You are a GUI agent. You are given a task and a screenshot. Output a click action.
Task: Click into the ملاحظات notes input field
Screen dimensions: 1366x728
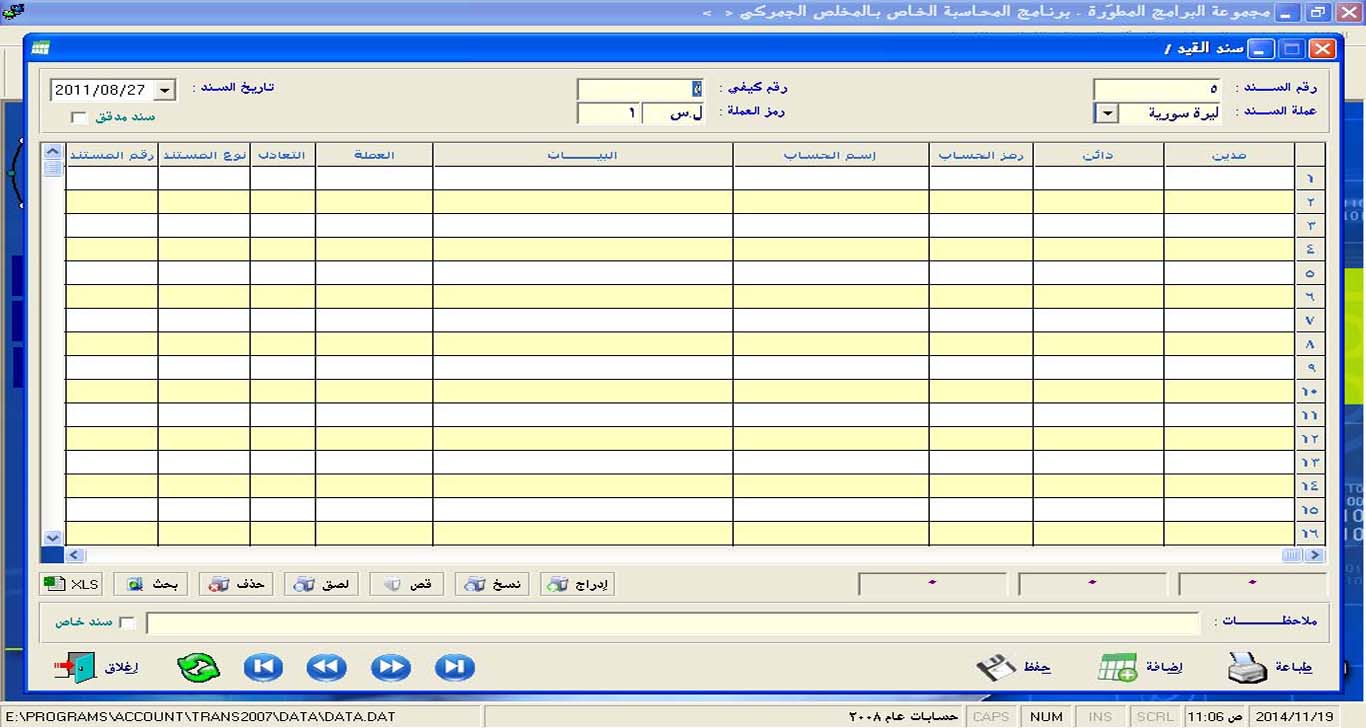[672, 623]
